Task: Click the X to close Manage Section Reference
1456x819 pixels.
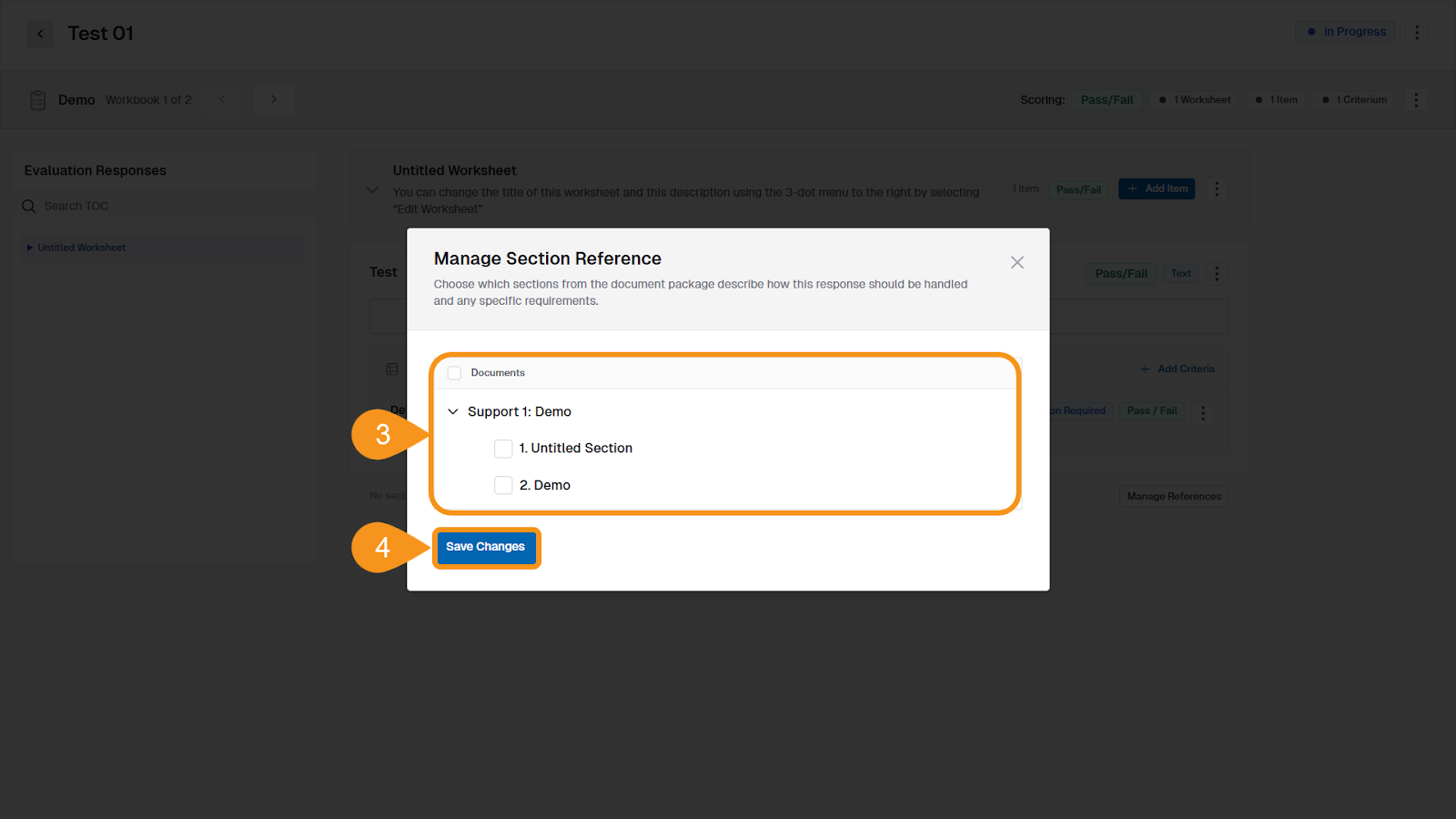Action: point(1016,262)
